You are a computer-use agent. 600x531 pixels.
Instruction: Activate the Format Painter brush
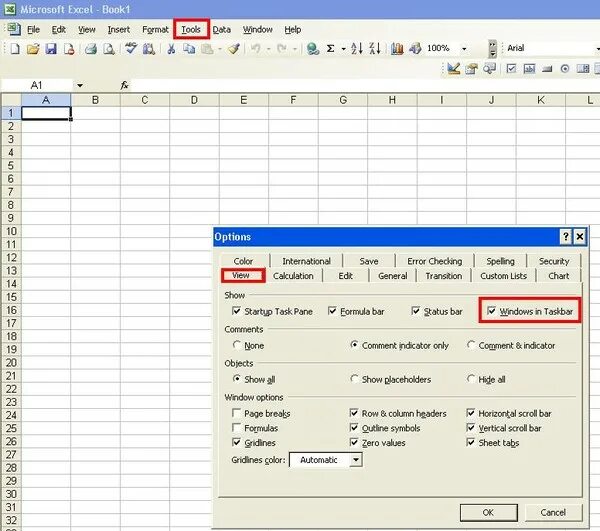tap(234, 49)
